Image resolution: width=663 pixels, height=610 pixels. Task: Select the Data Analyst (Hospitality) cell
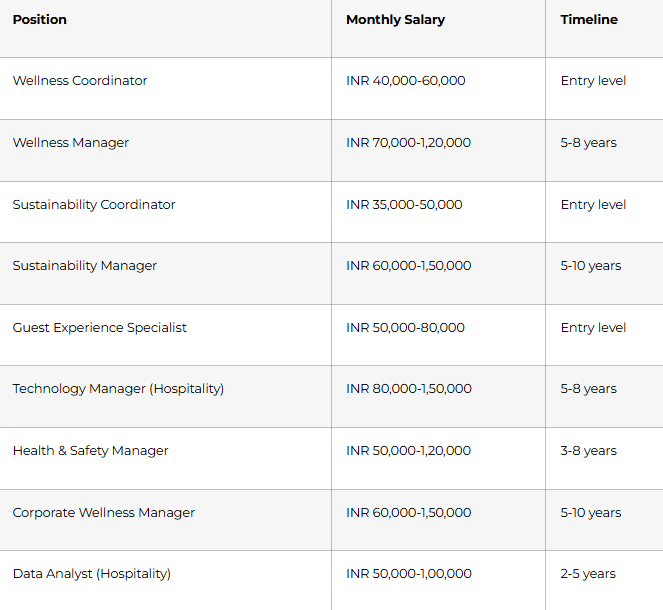click(92, 574)
